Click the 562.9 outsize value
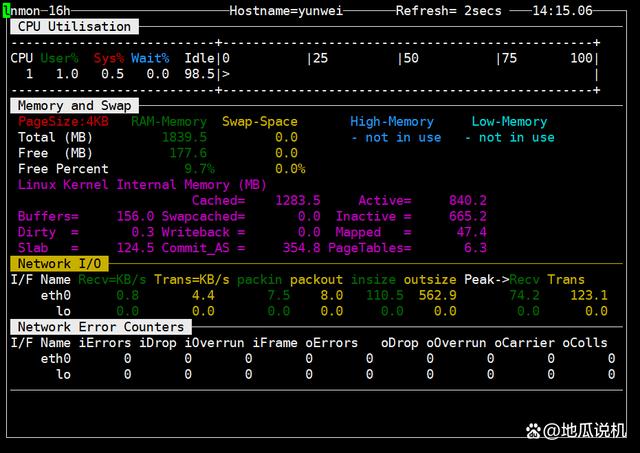This screenshot has width=640, height=453. click(x=438, y=295)
